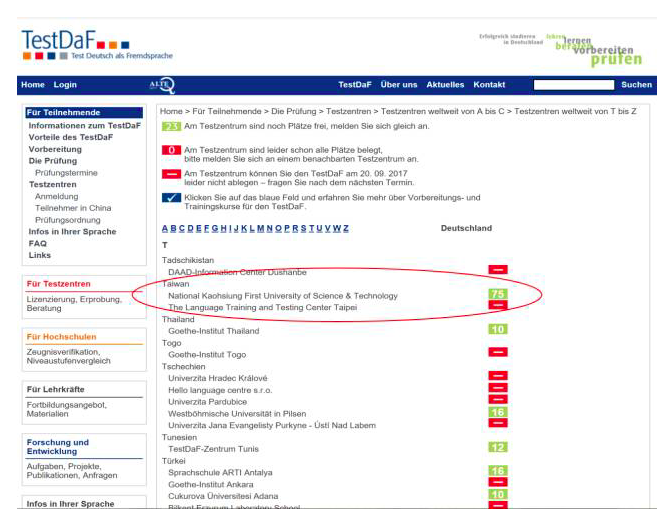Click the red dash legend badge
Image resolution: width=667 pixels, height=526 pixels.
click(171, 174)
